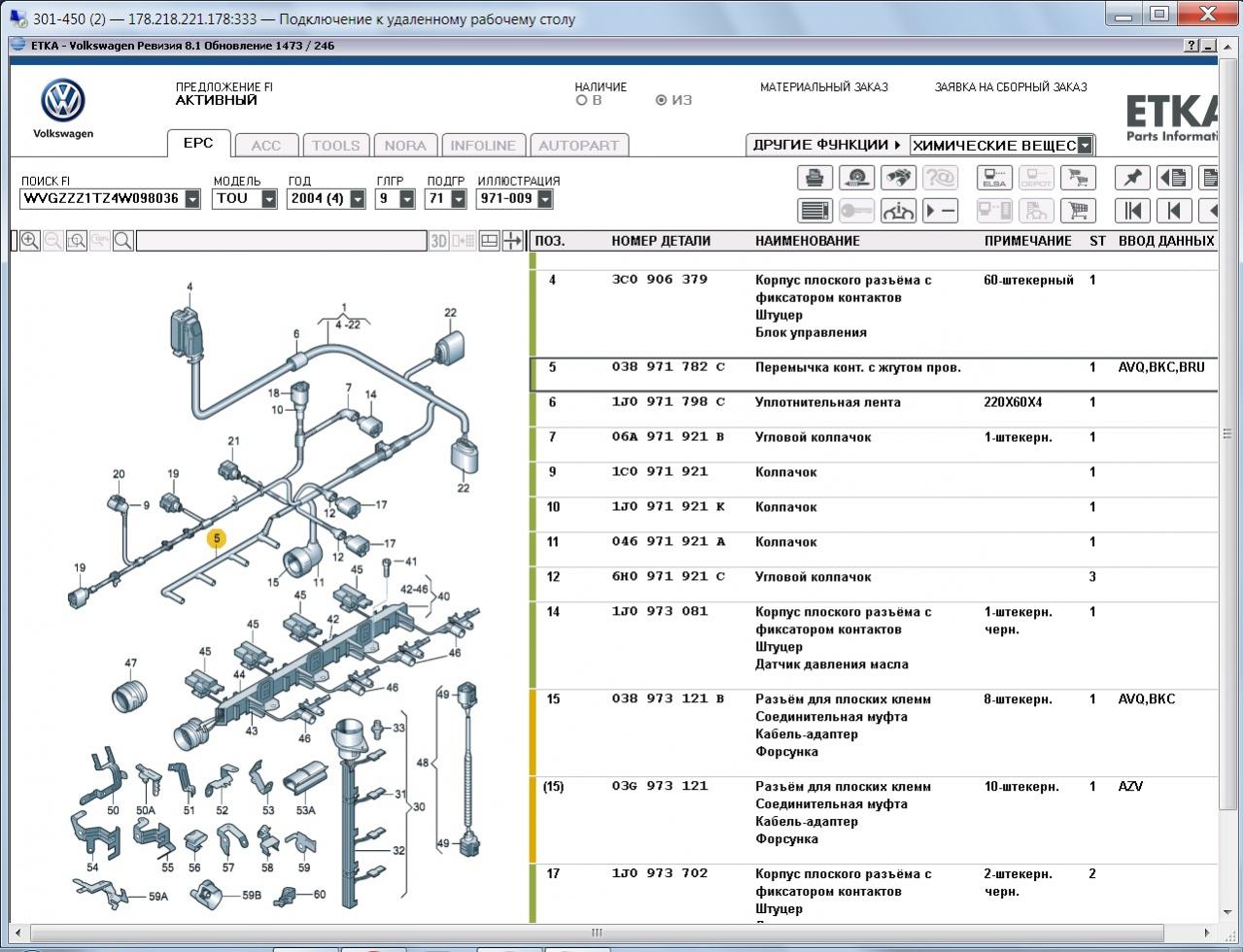The height and width of the screenshot is (952, 1243).
Task: Click the help question mark in ETKA title bar
Action: (x=1191, y=46)
